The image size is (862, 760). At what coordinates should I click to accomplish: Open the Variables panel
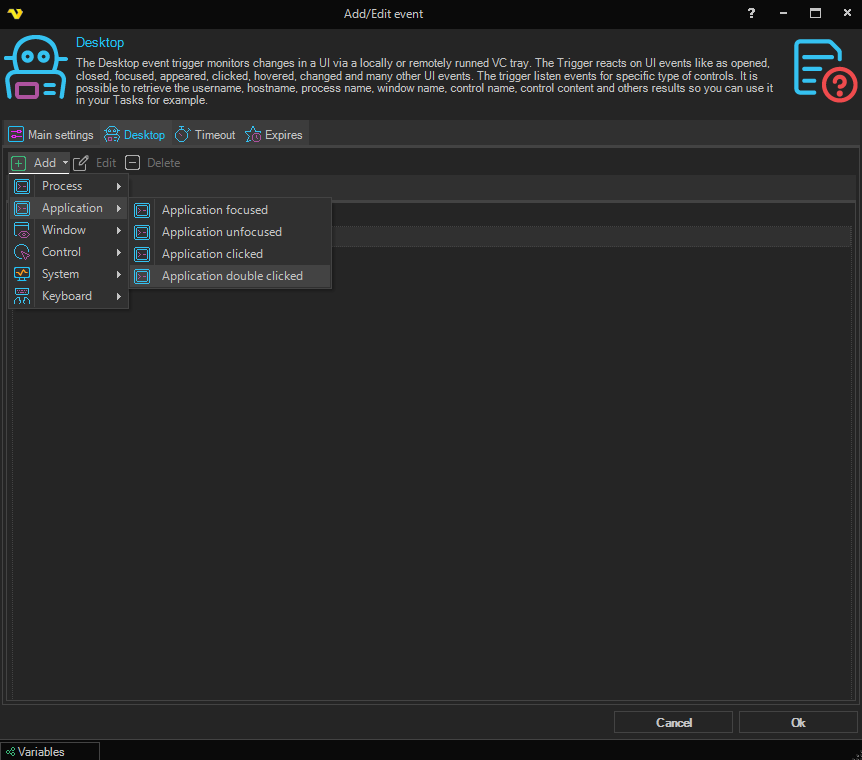coord(49,751)
